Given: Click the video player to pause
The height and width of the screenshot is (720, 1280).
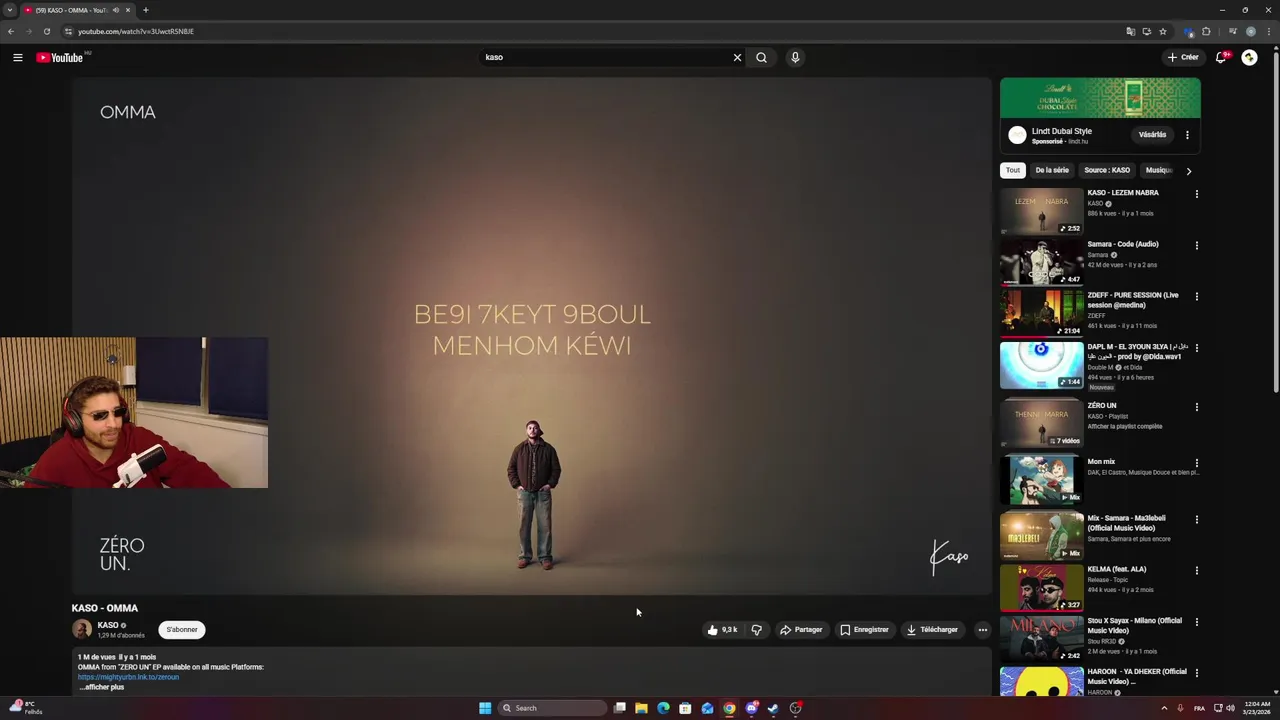Looking at the screenshot, I should coord(531,336).
